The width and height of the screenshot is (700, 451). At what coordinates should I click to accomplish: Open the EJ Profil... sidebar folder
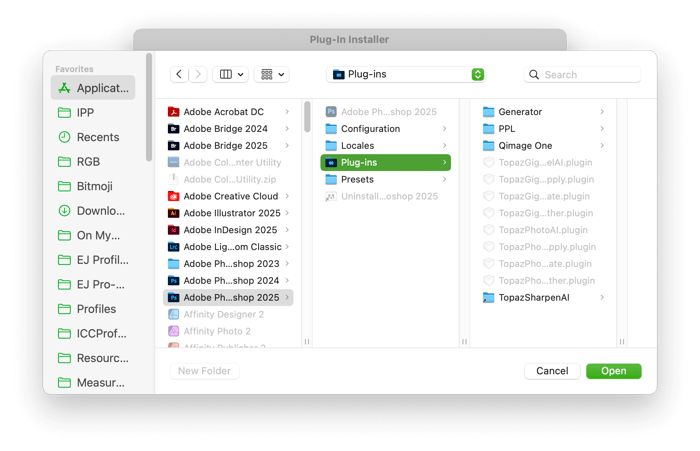point(93,260)
